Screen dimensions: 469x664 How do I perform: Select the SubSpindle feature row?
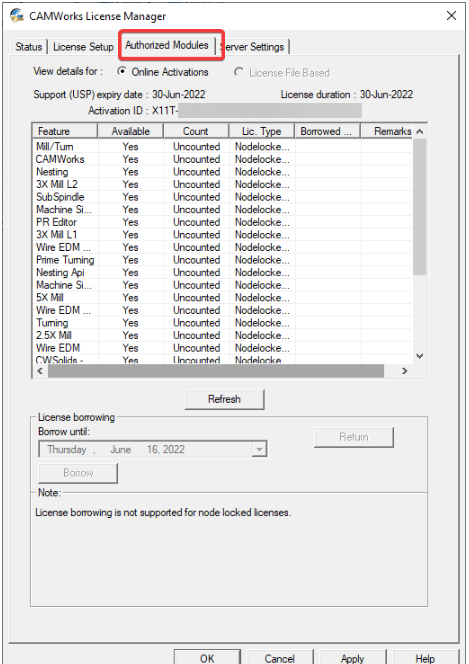tap(222, 197)
